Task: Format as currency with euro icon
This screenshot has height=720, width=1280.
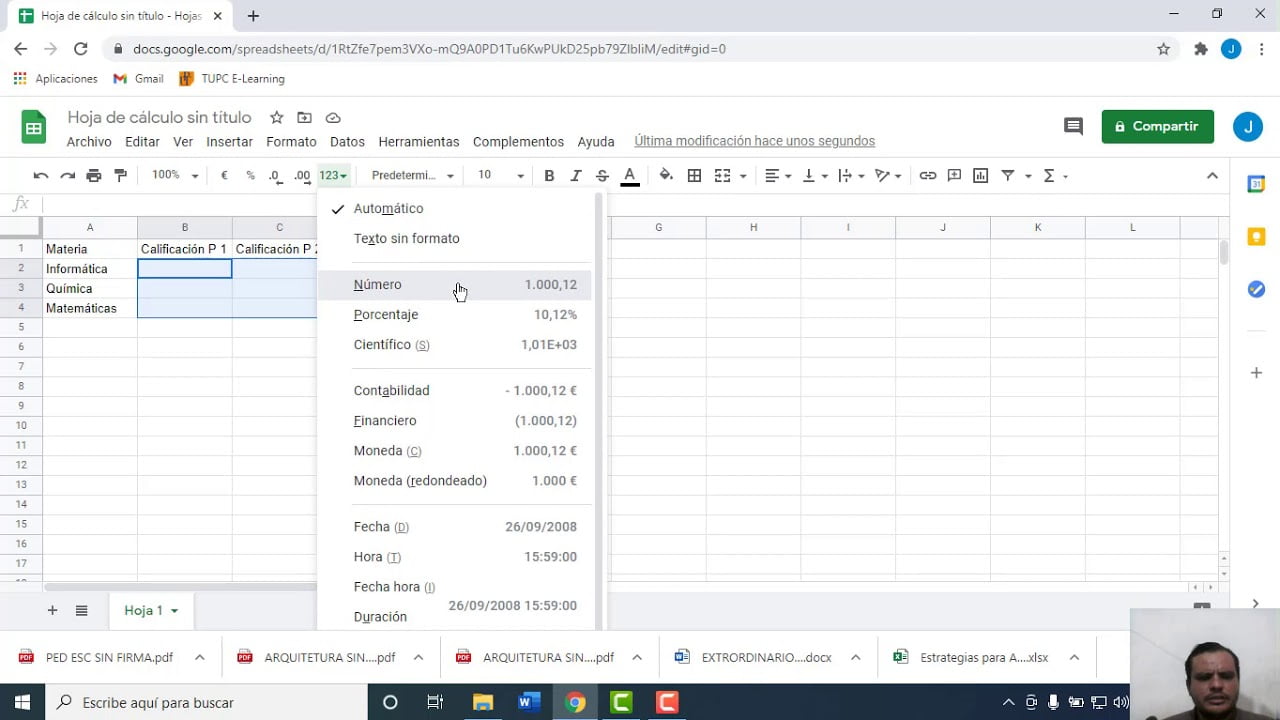Action: point(224,175)
